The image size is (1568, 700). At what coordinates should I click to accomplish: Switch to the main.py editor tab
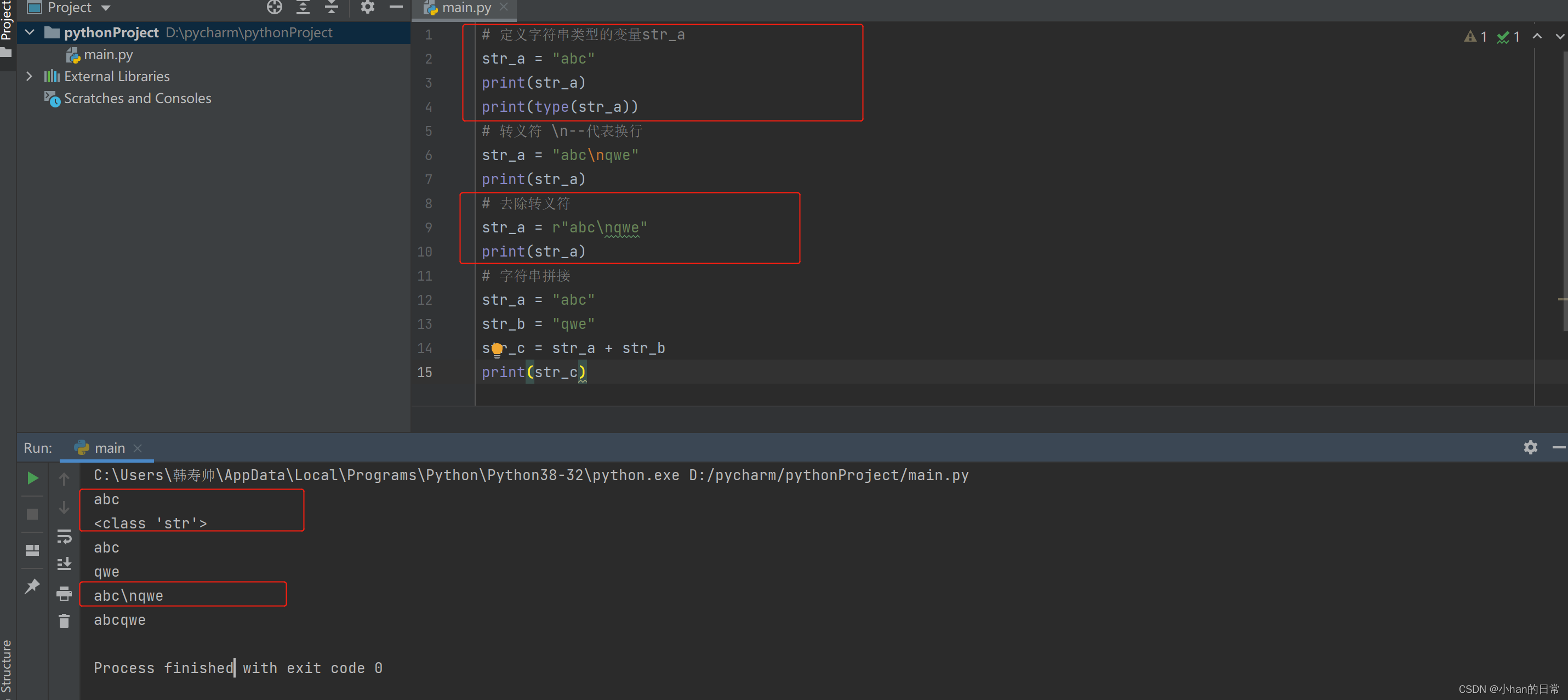[x=466, y=8]
